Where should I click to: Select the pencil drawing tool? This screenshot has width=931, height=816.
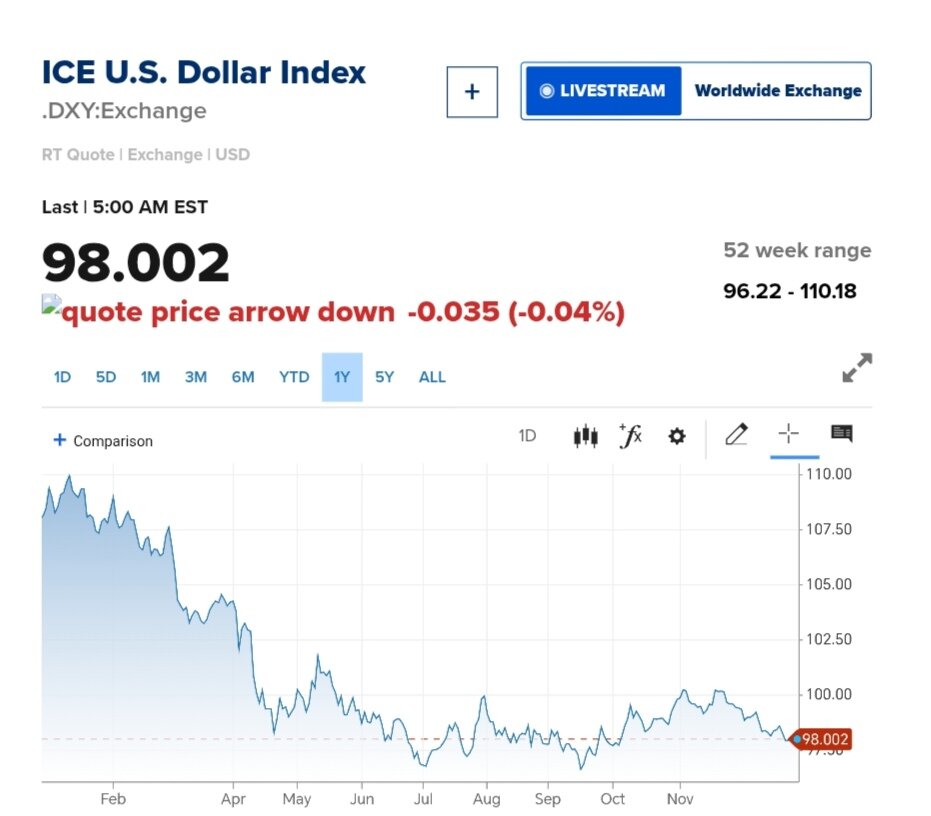tap(736, 434)
